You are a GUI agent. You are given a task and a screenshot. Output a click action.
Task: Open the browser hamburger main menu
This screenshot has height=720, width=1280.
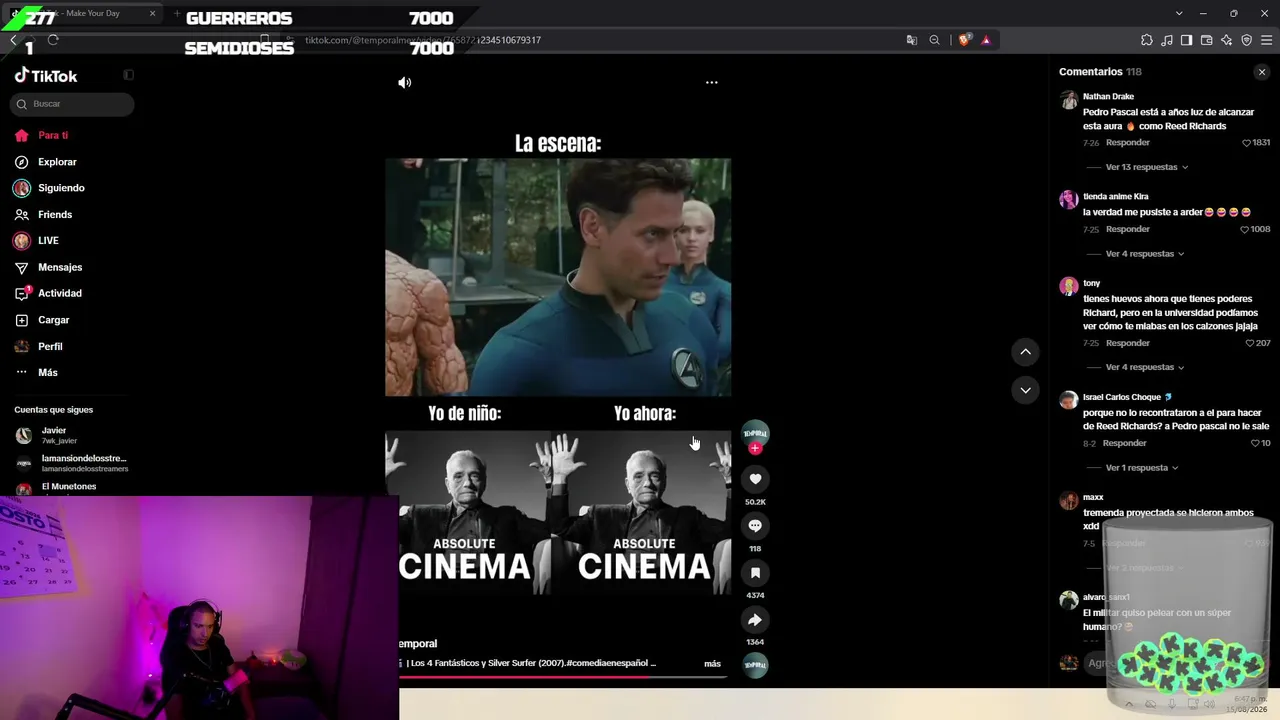point(1266,40)
